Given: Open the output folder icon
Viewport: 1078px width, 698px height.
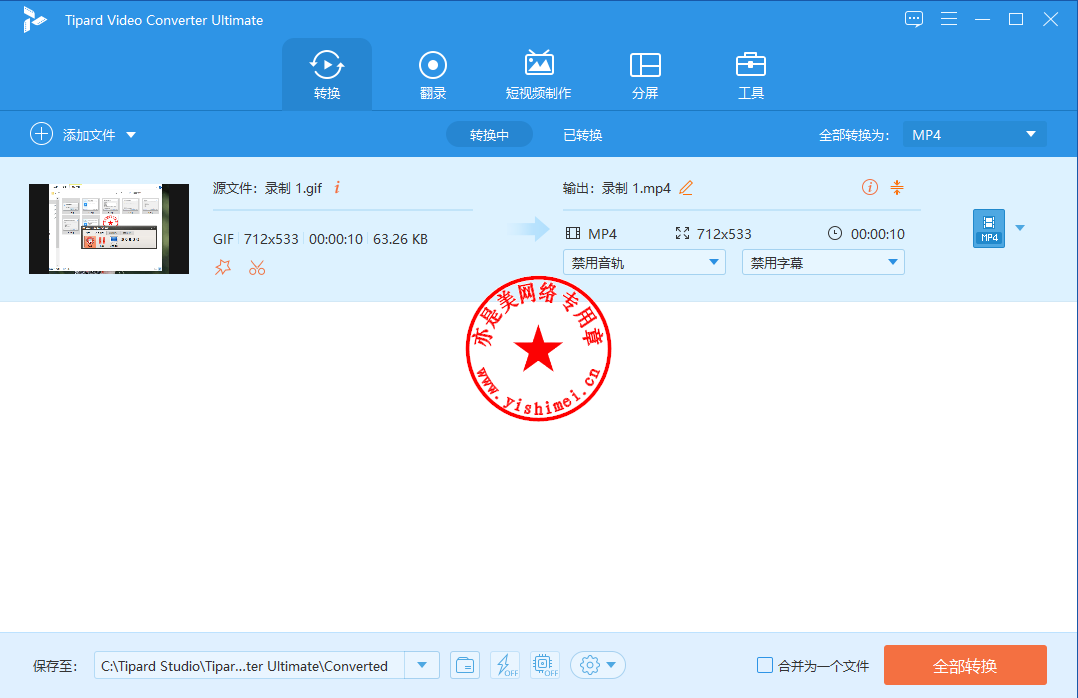Looking at the screenshot, I should pyautogui.click(x=465, y=665).
